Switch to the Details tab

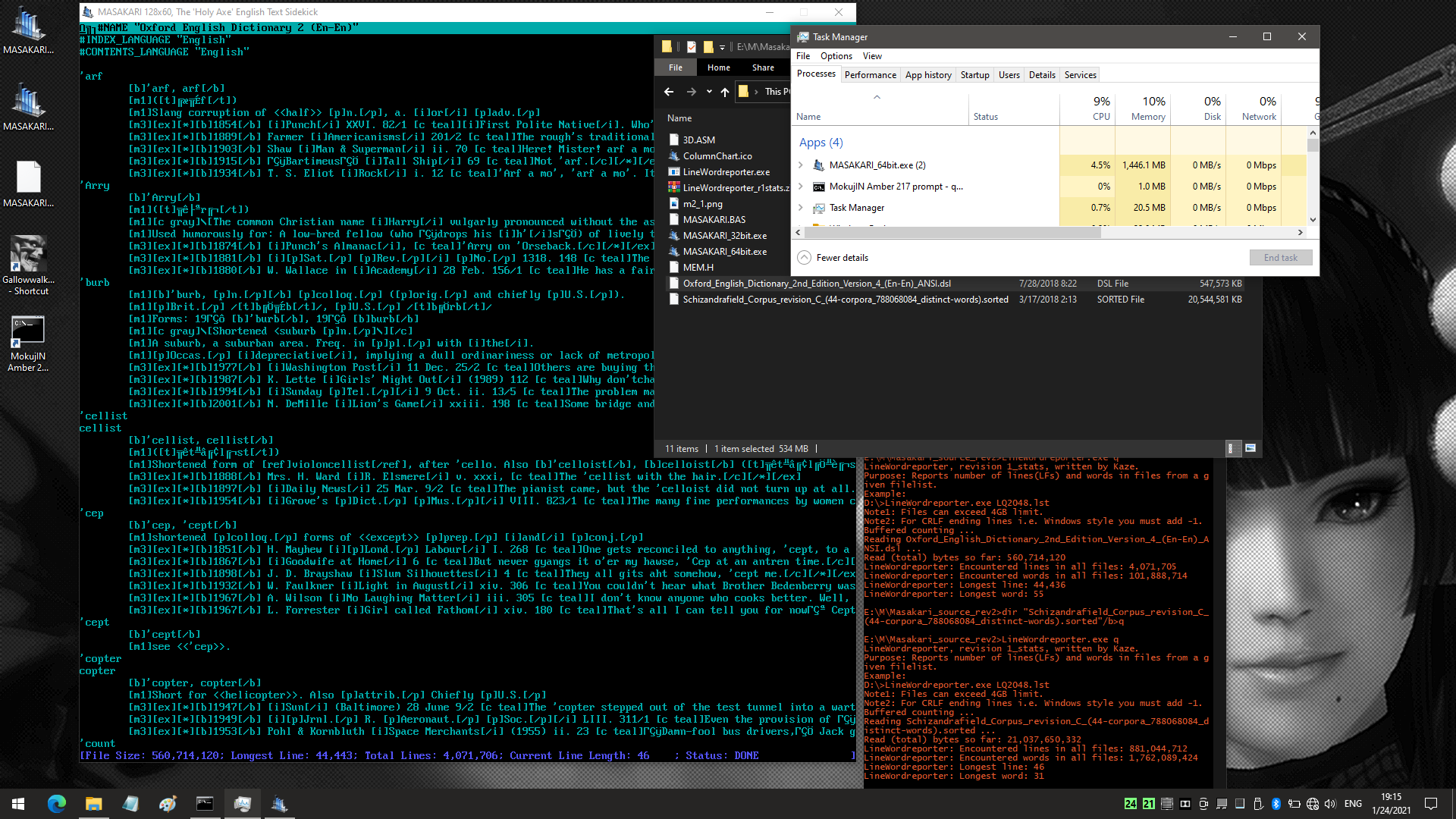click(1042, 75)
